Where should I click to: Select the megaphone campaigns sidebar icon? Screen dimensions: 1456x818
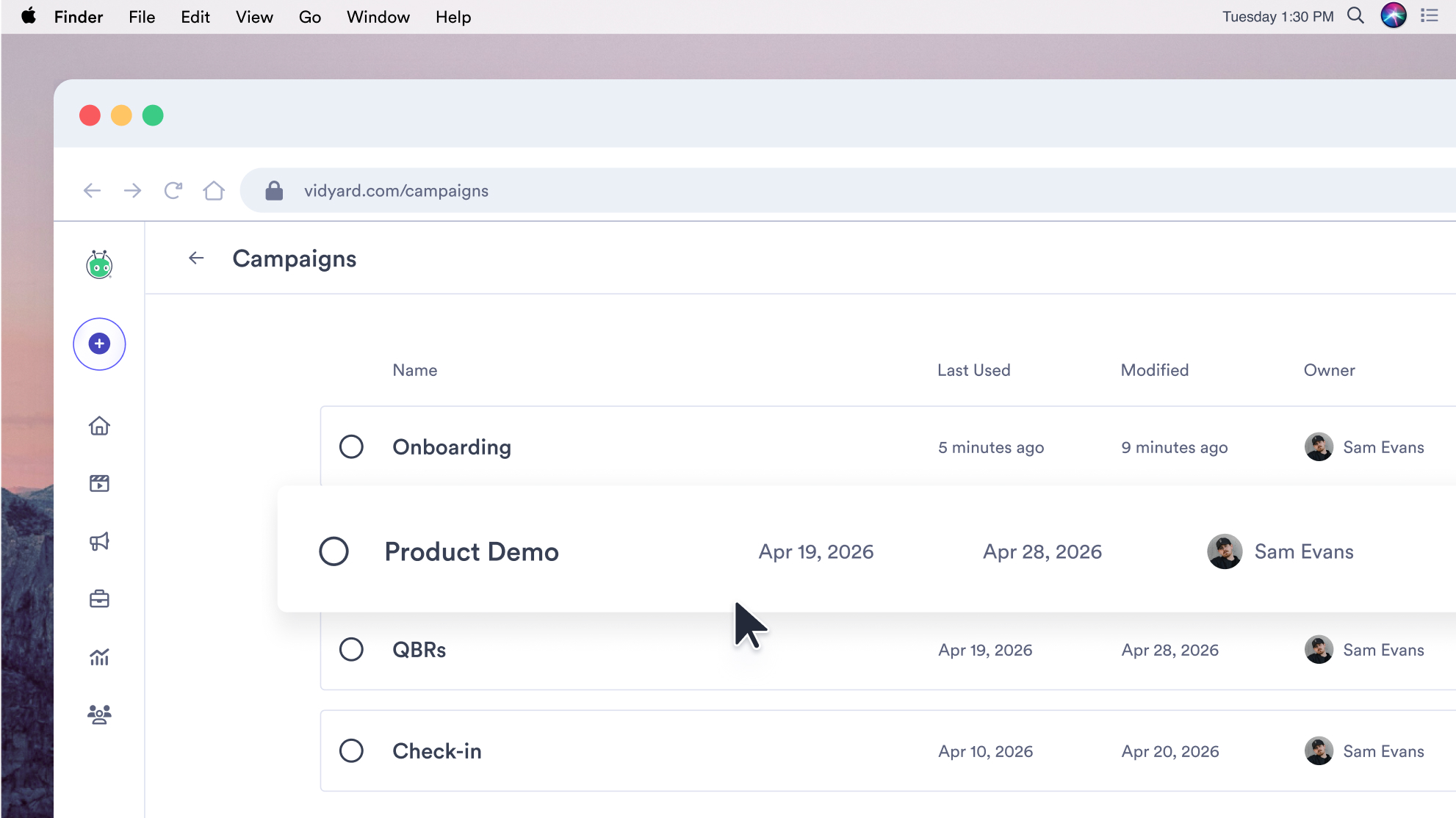click(99, 541)
